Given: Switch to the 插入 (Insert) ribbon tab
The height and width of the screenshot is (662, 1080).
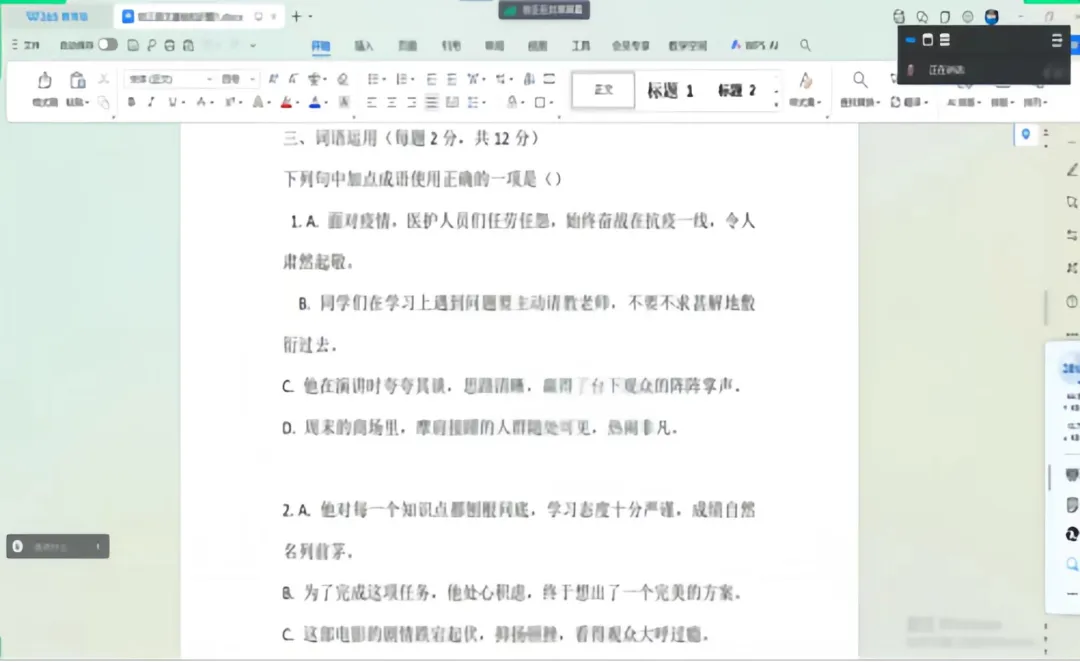Looking at the screenshot, I should click(x=364, y=46).
